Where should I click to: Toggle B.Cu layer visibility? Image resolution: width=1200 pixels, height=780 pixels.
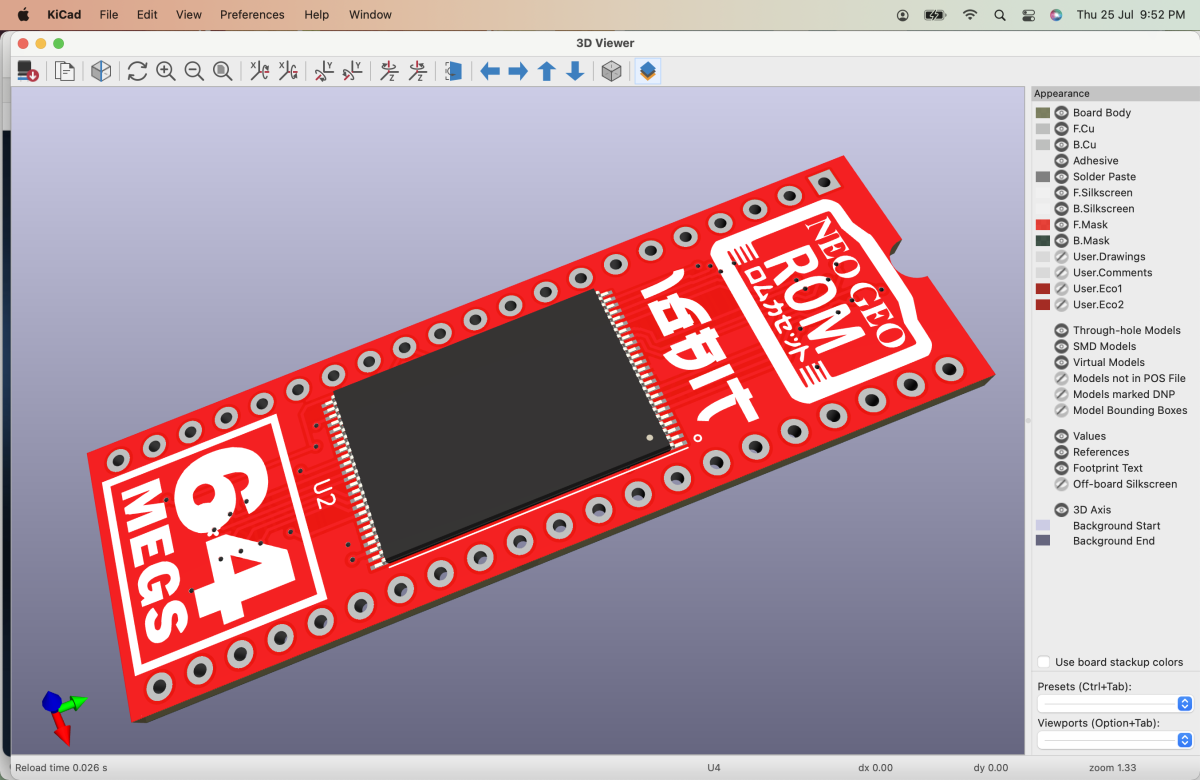pos(1062,145)
